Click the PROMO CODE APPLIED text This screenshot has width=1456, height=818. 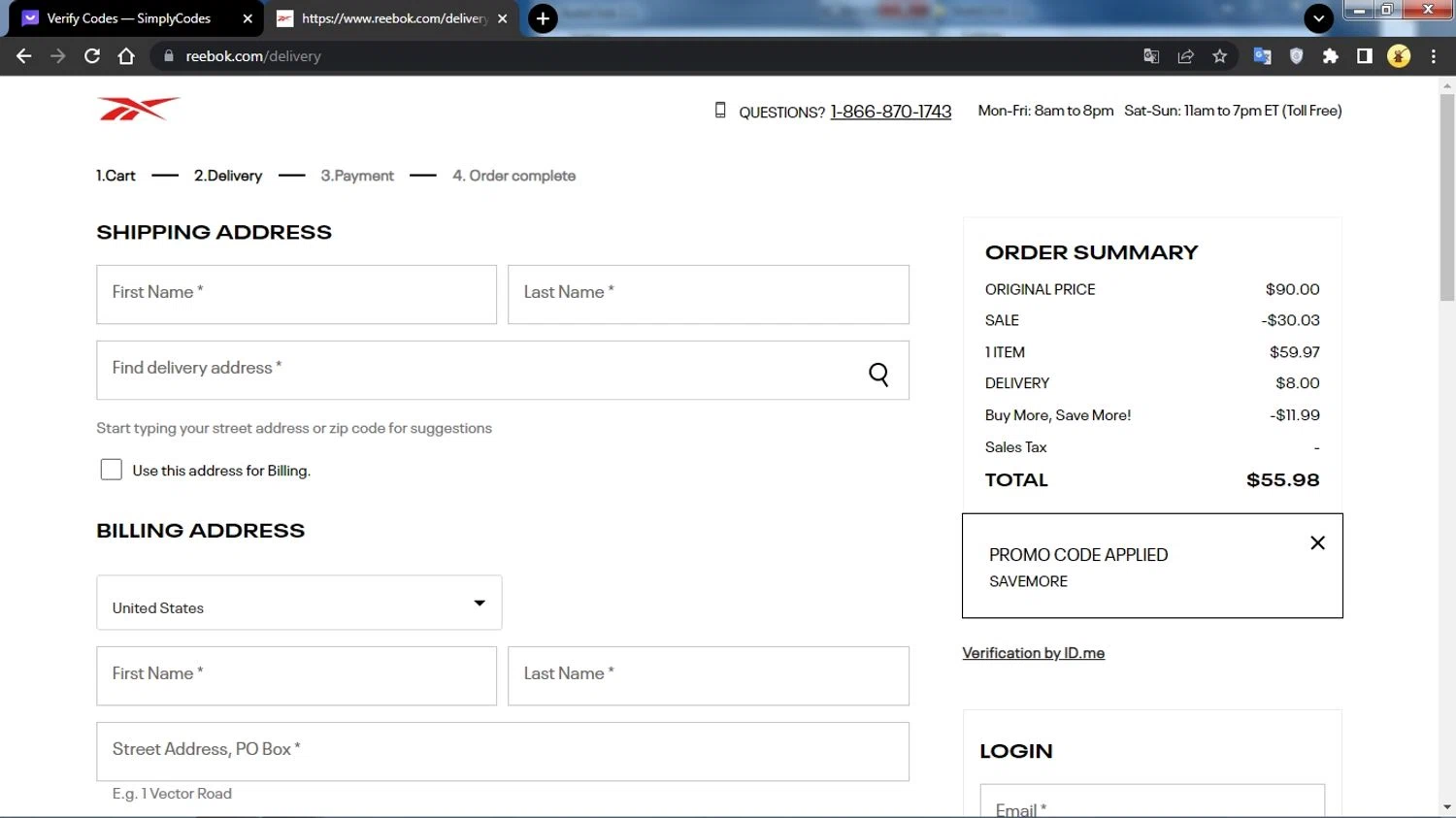tap(1078, 555)
